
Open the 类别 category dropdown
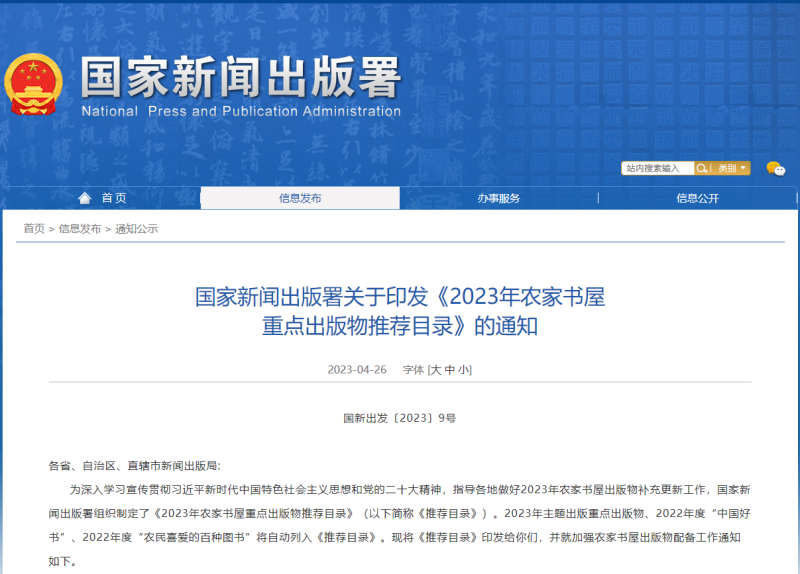click(732, 168)
